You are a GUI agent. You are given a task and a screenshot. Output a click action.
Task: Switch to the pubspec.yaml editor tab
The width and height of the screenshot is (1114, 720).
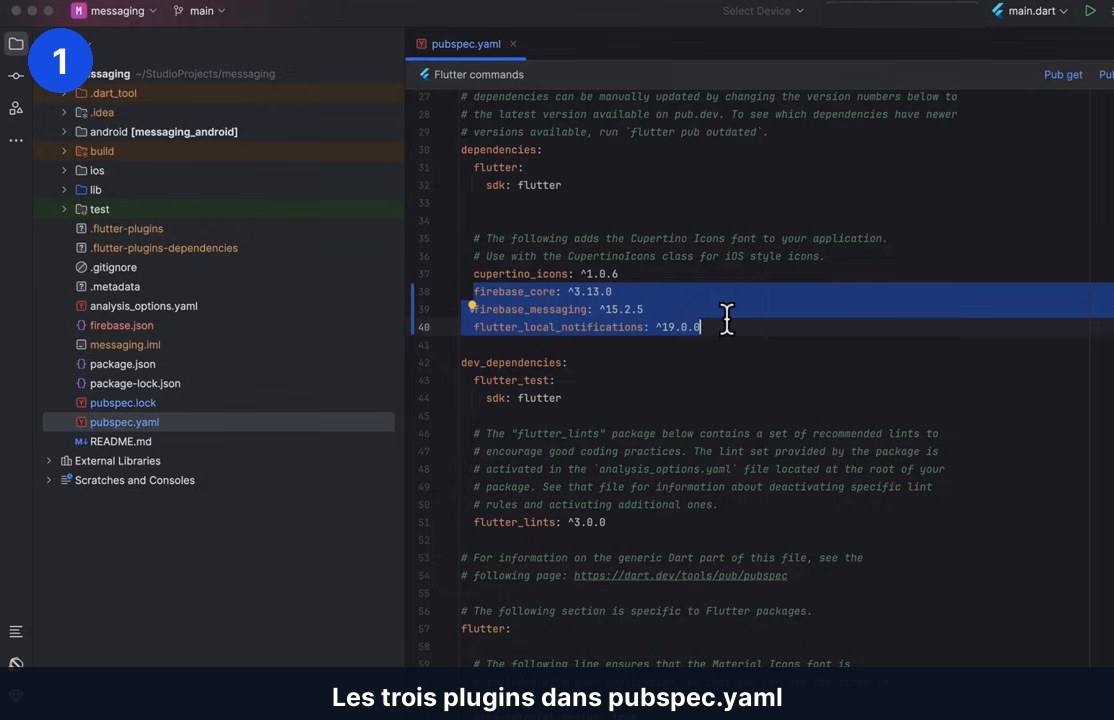pyautogui.click(x=465, y=44)
